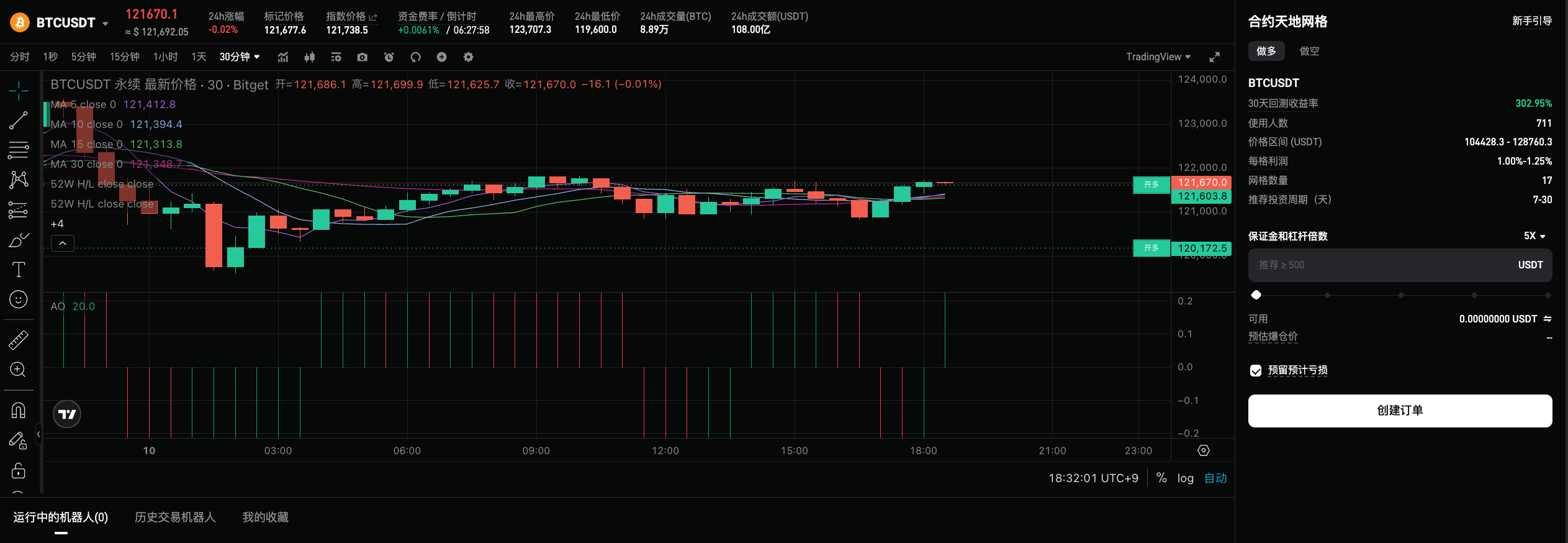The height and width of the screenshot is (543, 1568).
Task: Toggle log scale mode
Action: tap(1186, 478)
